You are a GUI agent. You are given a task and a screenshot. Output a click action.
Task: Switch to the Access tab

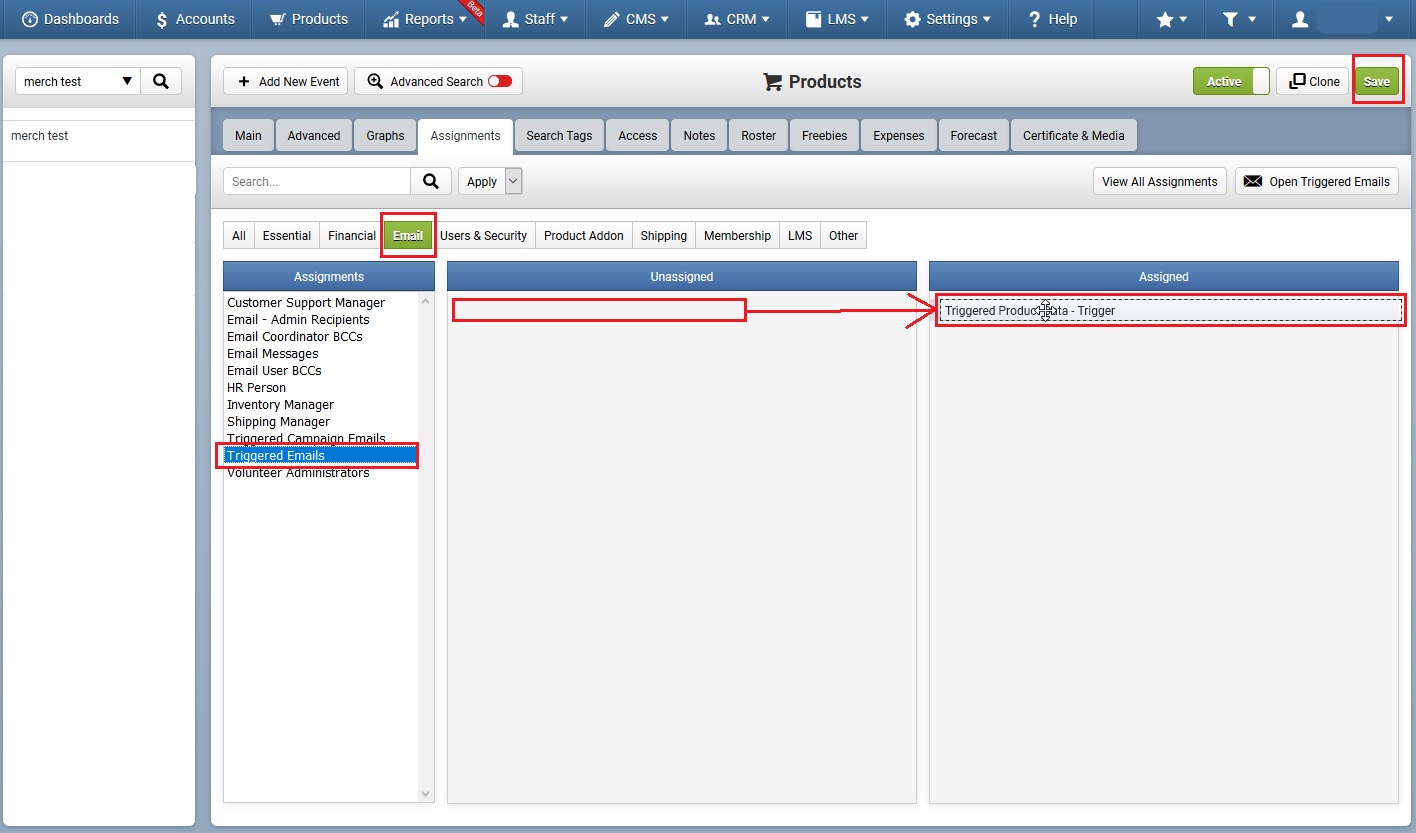point(638,136)
